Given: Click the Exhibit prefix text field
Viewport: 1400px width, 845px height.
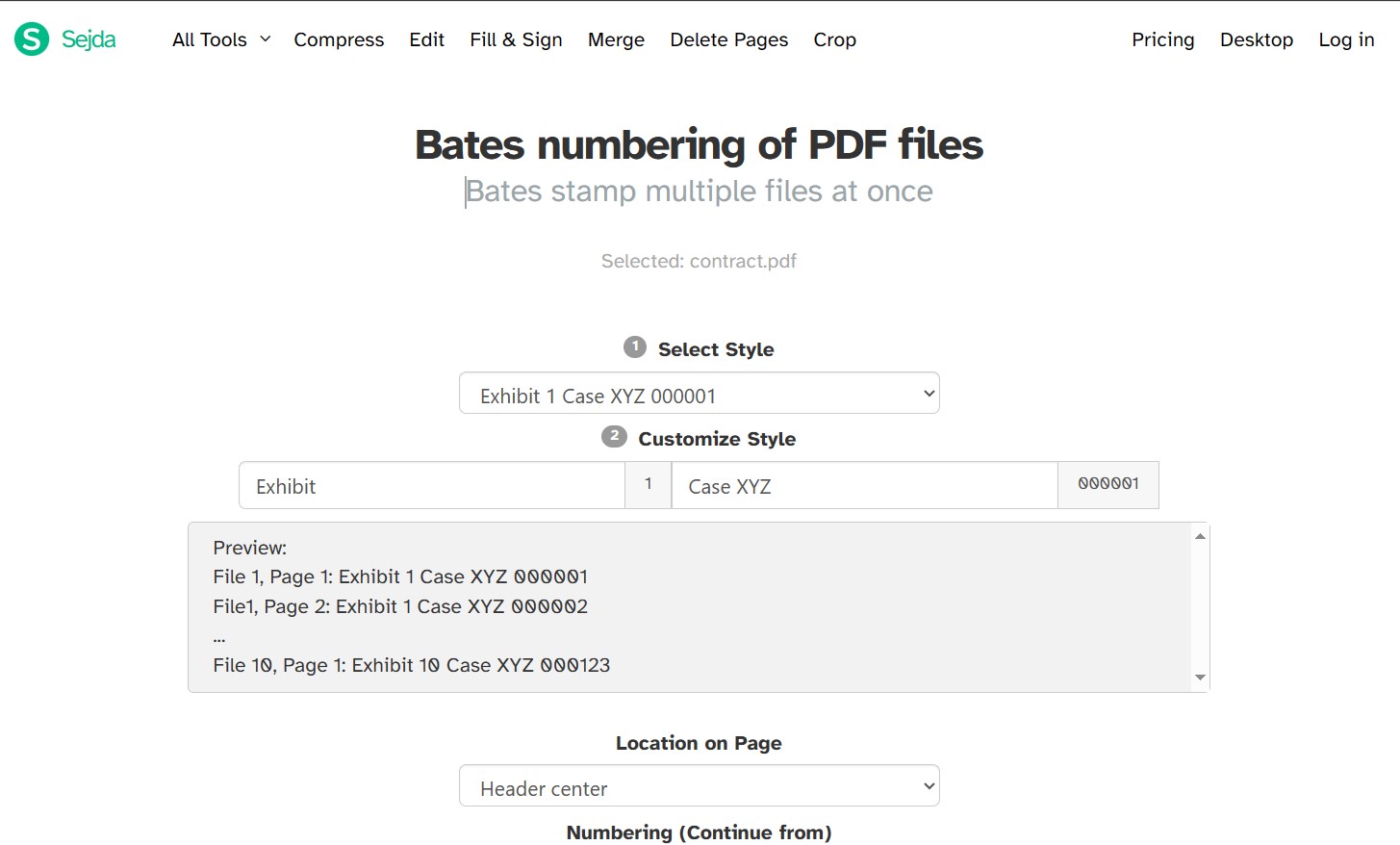Looking at the screenshot, I should tap(432, 485).
